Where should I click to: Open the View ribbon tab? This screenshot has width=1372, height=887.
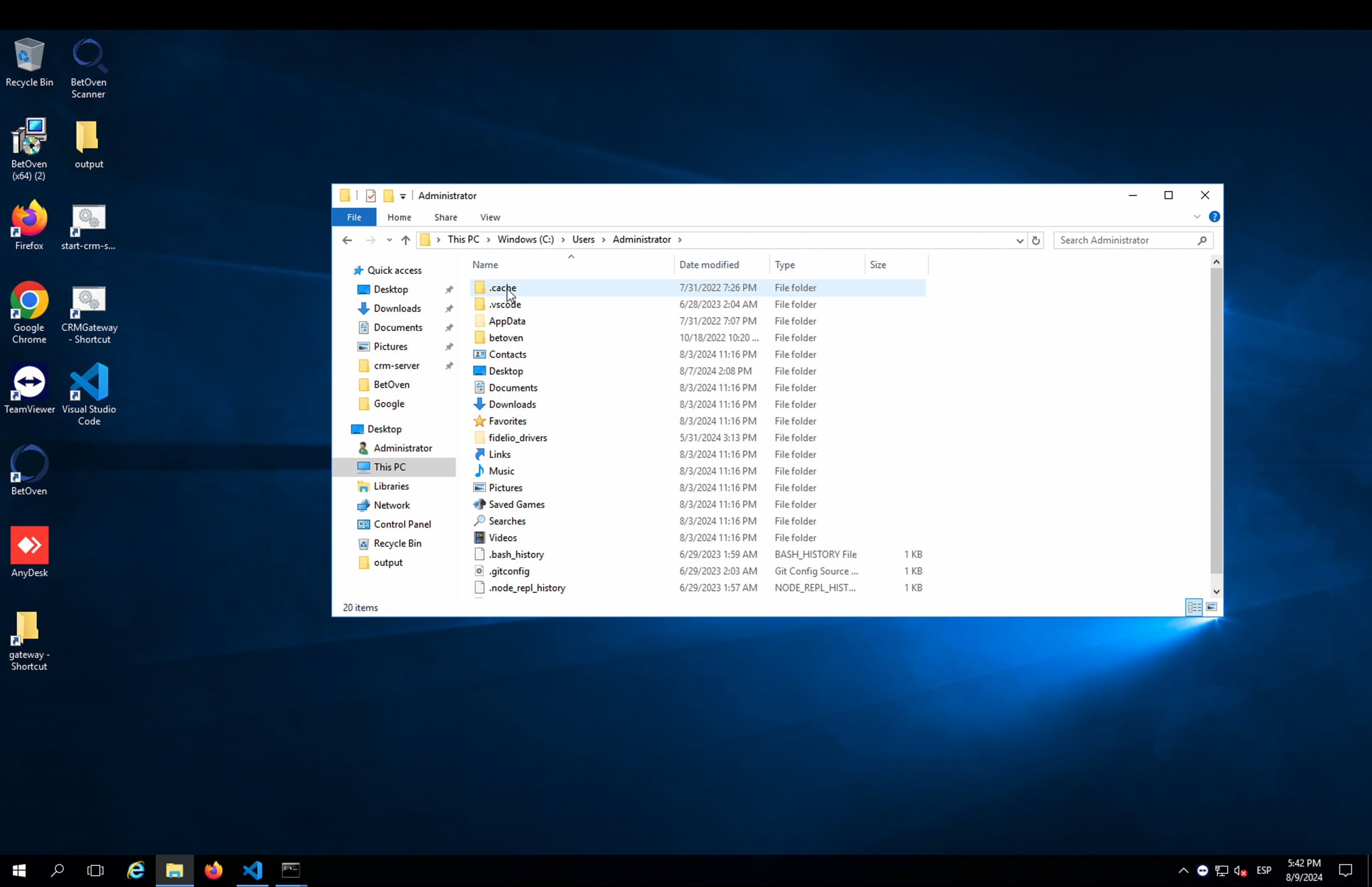point(490,217)
